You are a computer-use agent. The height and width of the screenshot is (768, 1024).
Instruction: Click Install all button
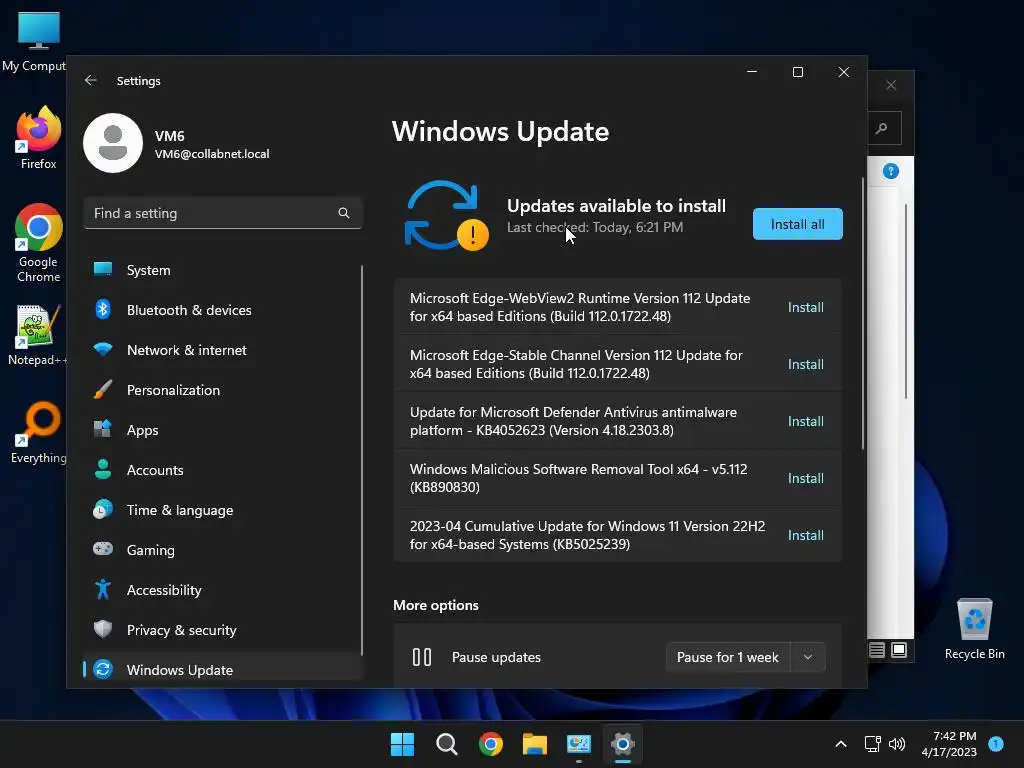(x=797, y=224)
